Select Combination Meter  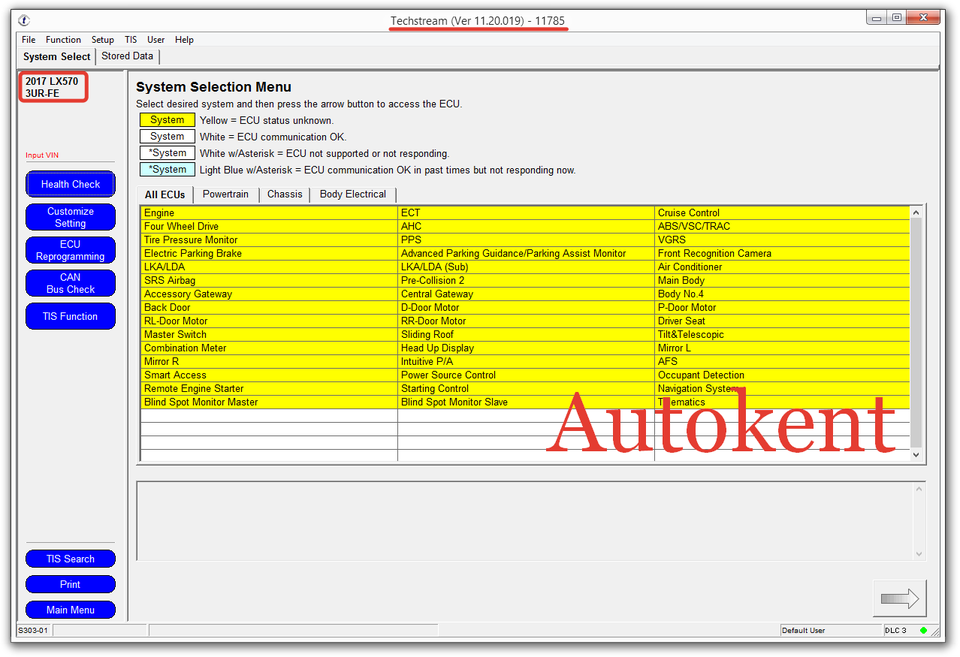click(269, 347)
